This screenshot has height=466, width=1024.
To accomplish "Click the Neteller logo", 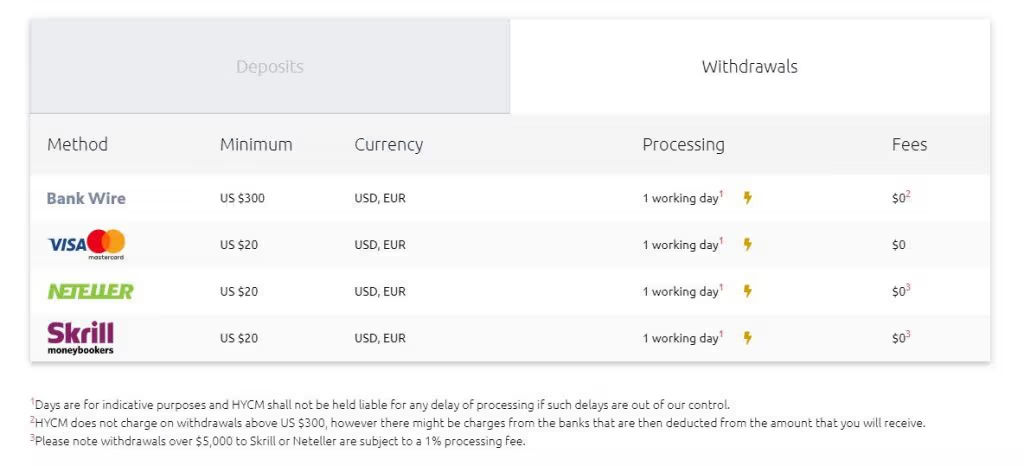I will 90,291.
